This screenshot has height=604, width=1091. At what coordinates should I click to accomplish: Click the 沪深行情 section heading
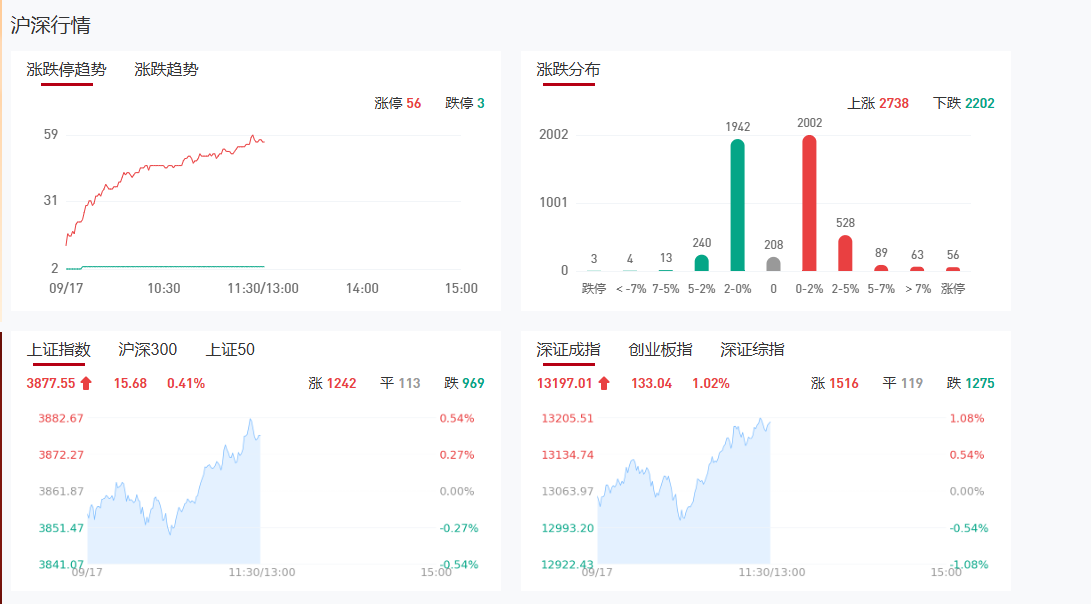(51, 25)
